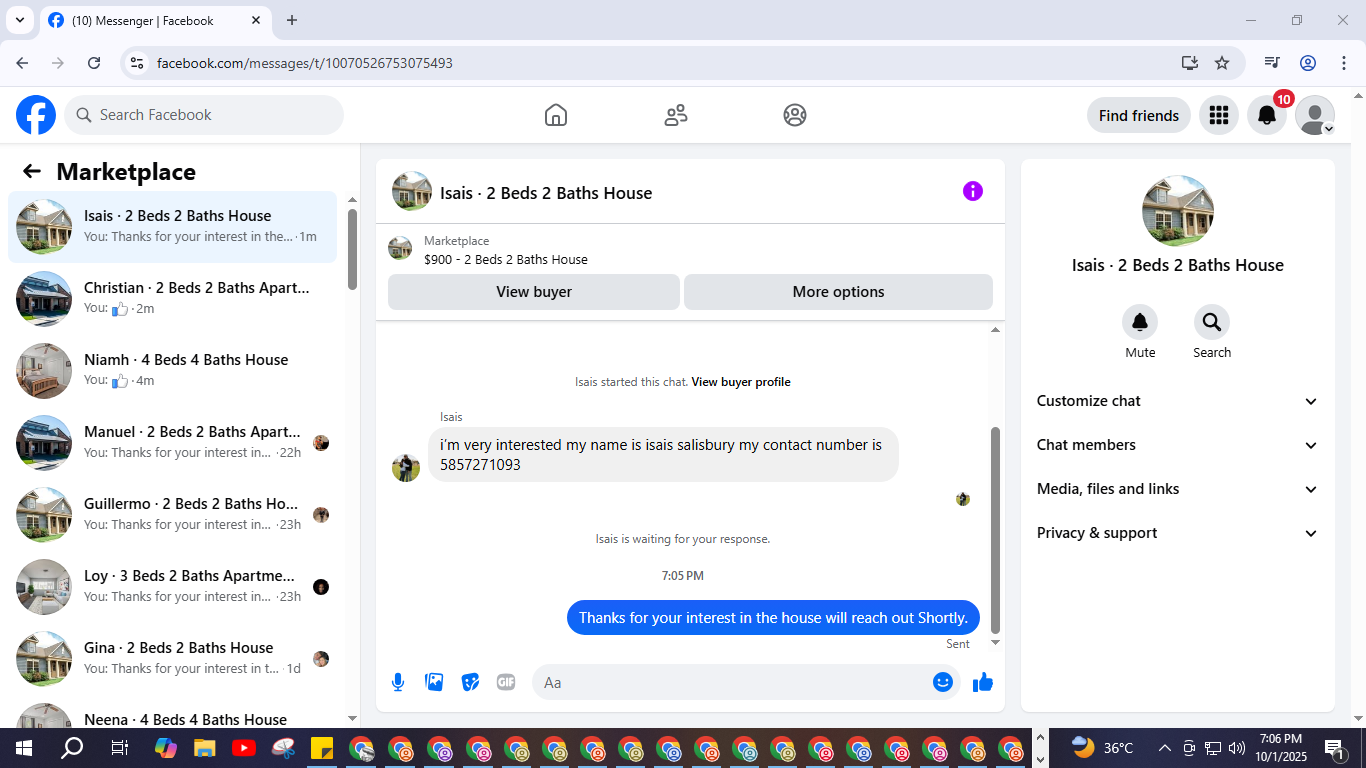The width and height of the screenshot is (1366, 768).
Task: Open the Chrome tab search dropdown
Action: click(x=19, y=20)
